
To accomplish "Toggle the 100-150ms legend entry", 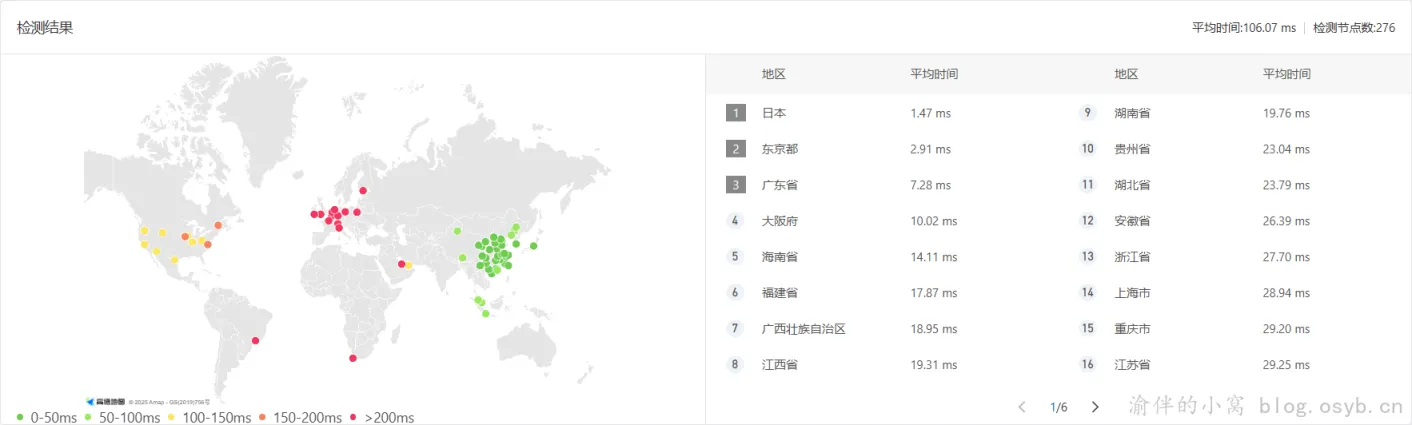I will click(x=209, y=417).
